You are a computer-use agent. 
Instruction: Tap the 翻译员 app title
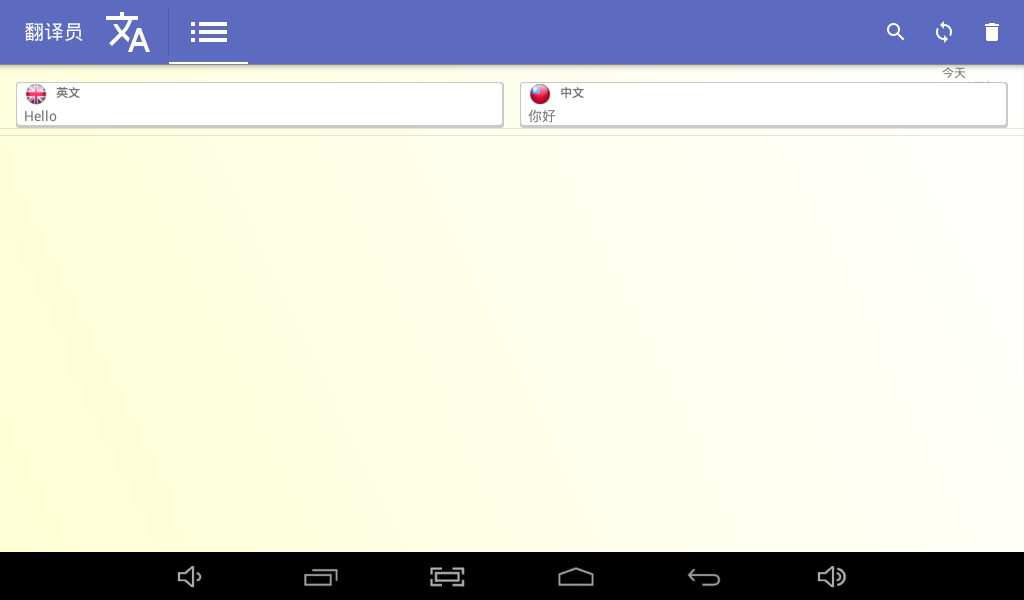tap(54, 32)
